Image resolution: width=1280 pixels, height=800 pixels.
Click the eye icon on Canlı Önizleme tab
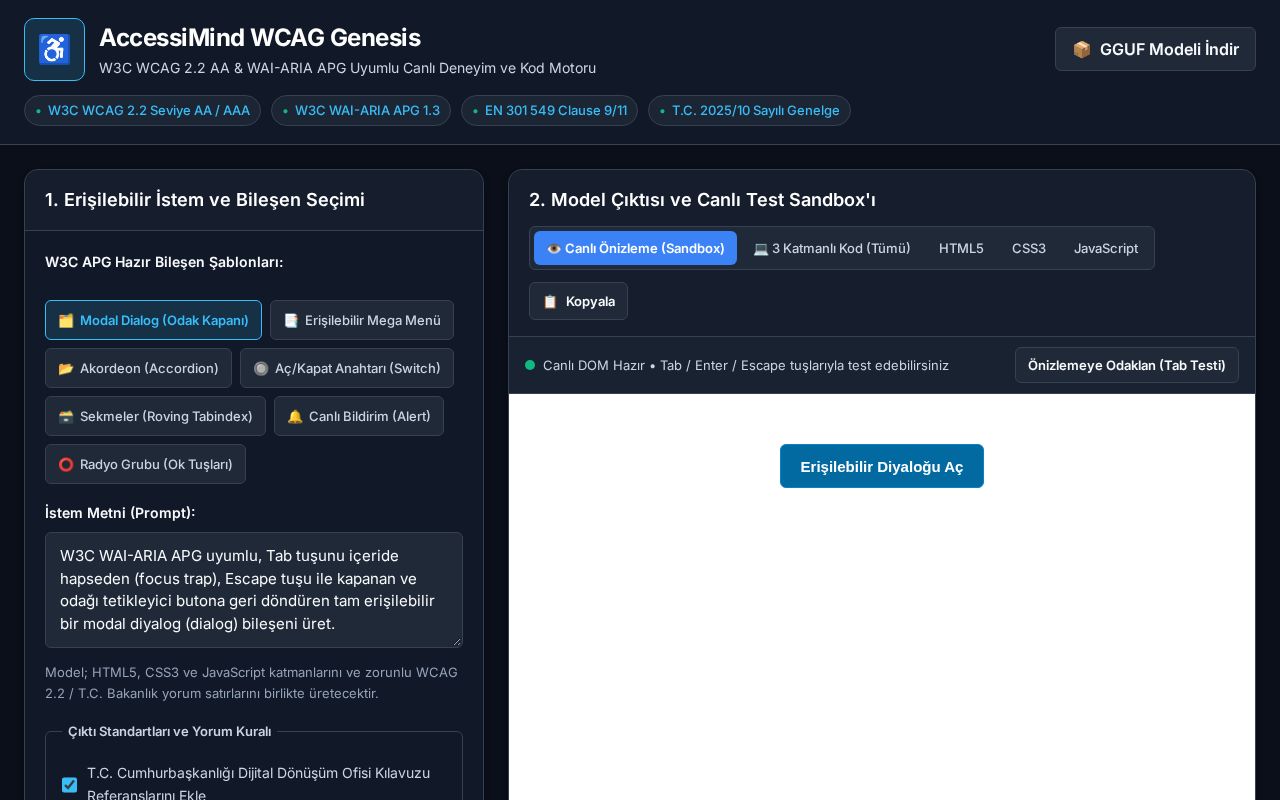[554, 248]
